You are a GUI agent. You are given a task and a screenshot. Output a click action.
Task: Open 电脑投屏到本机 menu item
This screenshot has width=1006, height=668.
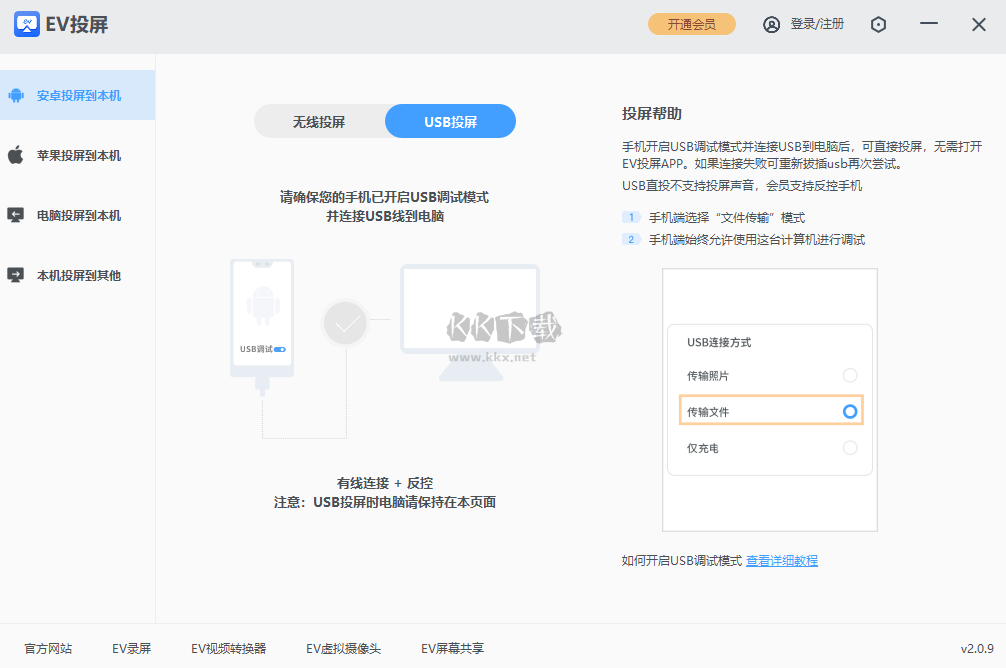[x=78, y=216]
